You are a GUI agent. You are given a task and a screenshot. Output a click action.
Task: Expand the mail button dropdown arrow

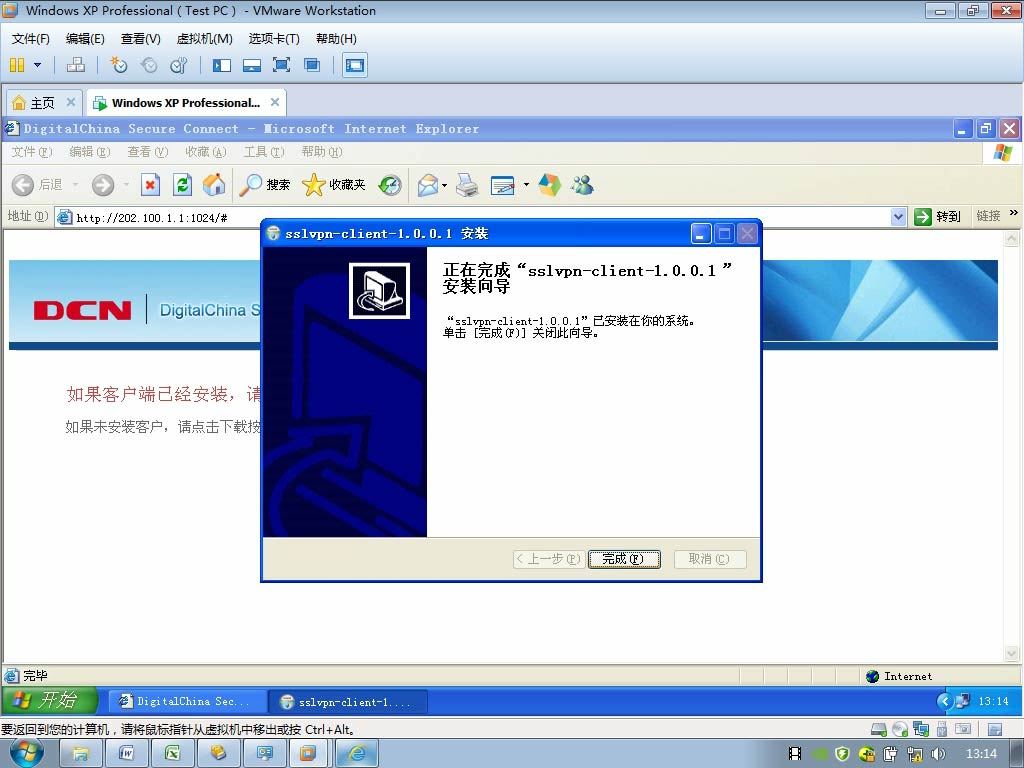tap(445, 185)
